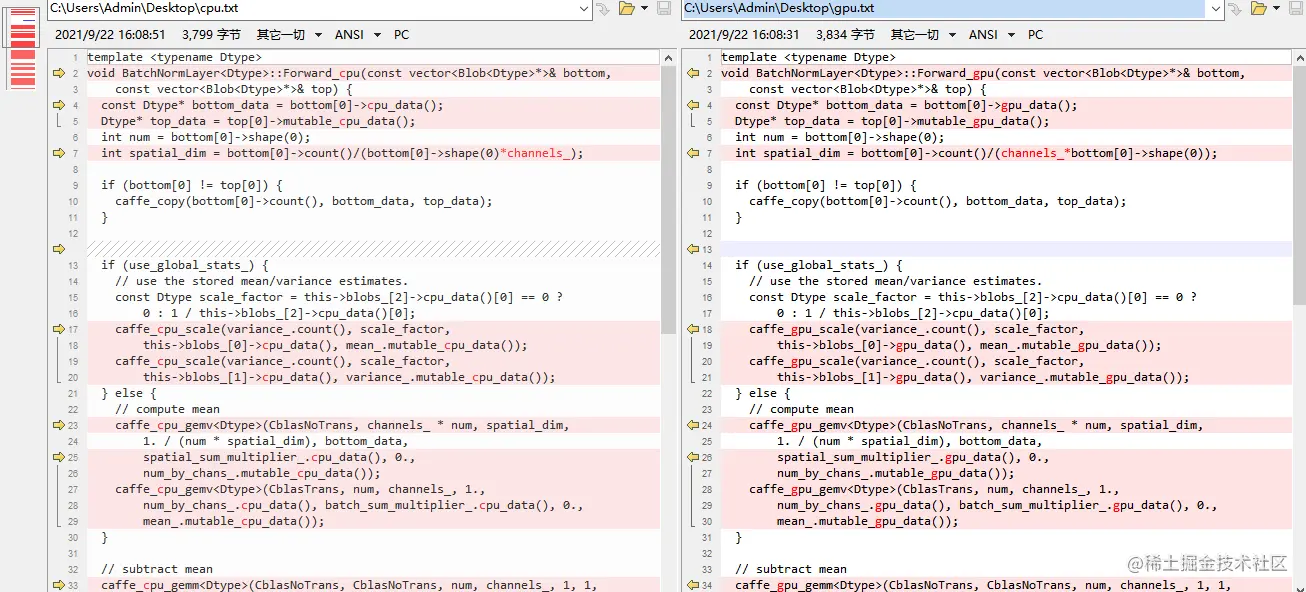The width and height of the screenshot is (1306, 592).
Task: Click gpu.txt line 5 top_data mutable_gpu_data line
Action: (892, 121)
